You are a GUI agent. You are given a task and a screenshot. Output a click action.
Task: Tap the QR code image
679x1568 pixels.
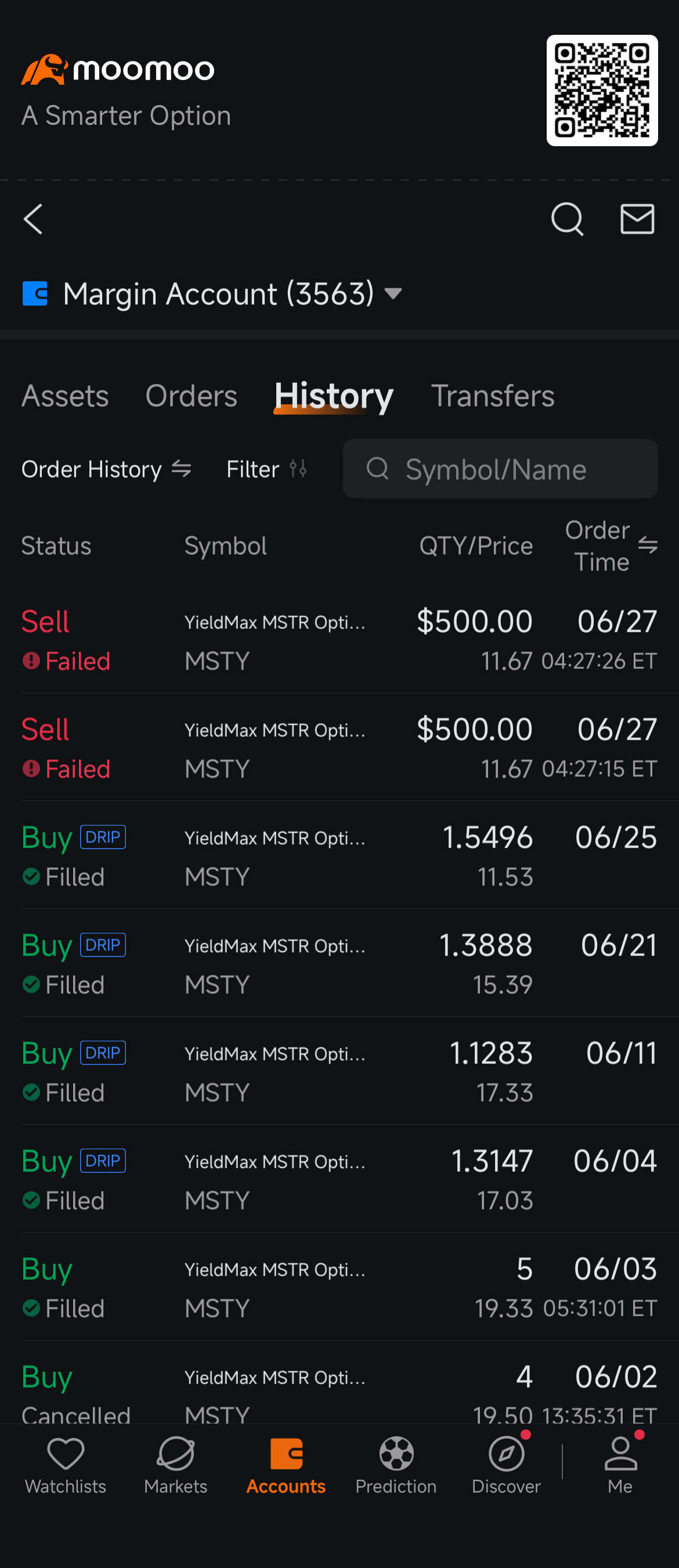click(602, 90)
